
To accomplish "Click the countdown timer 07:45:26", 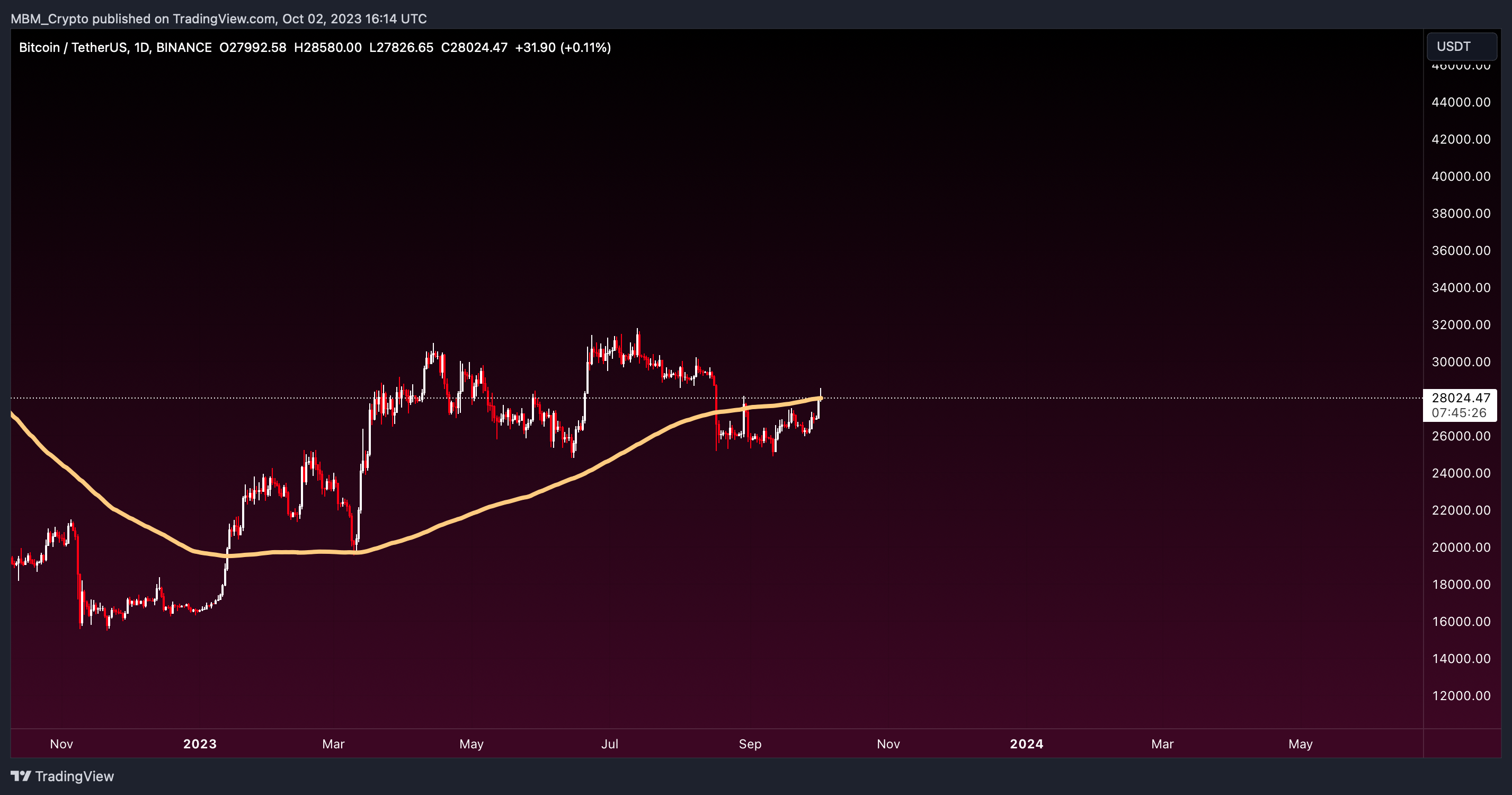I will [1459, 413].
